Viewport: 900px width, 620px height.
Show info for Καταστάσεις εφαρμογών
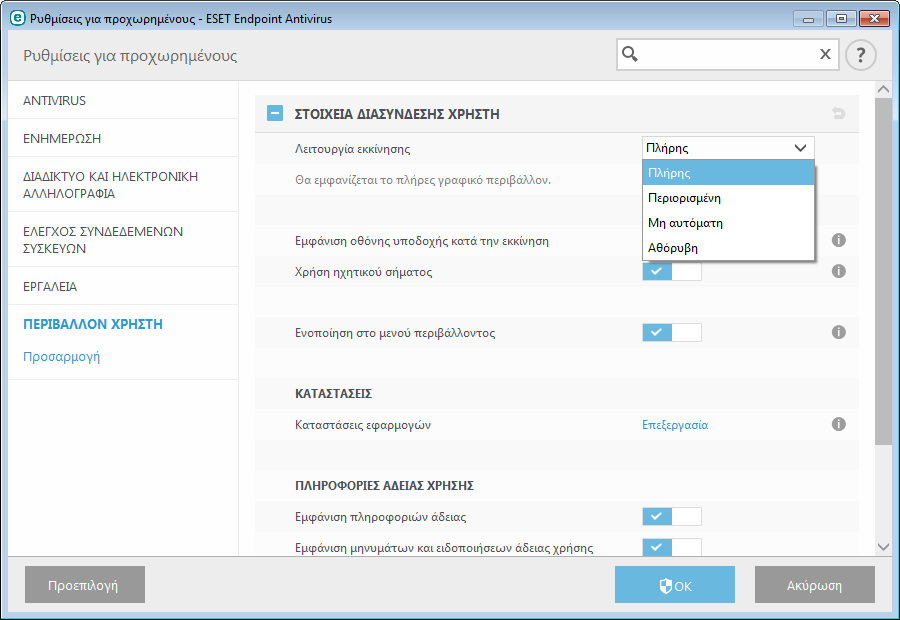coord(839,424)
